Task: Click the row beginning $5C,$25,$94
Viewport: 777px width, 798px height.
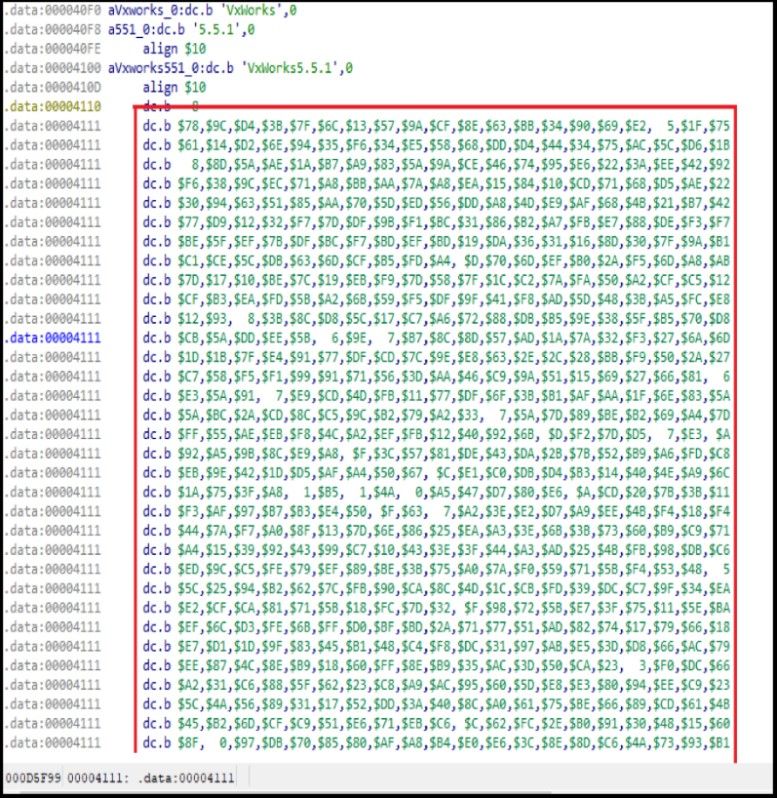Action: pos(436,588)
